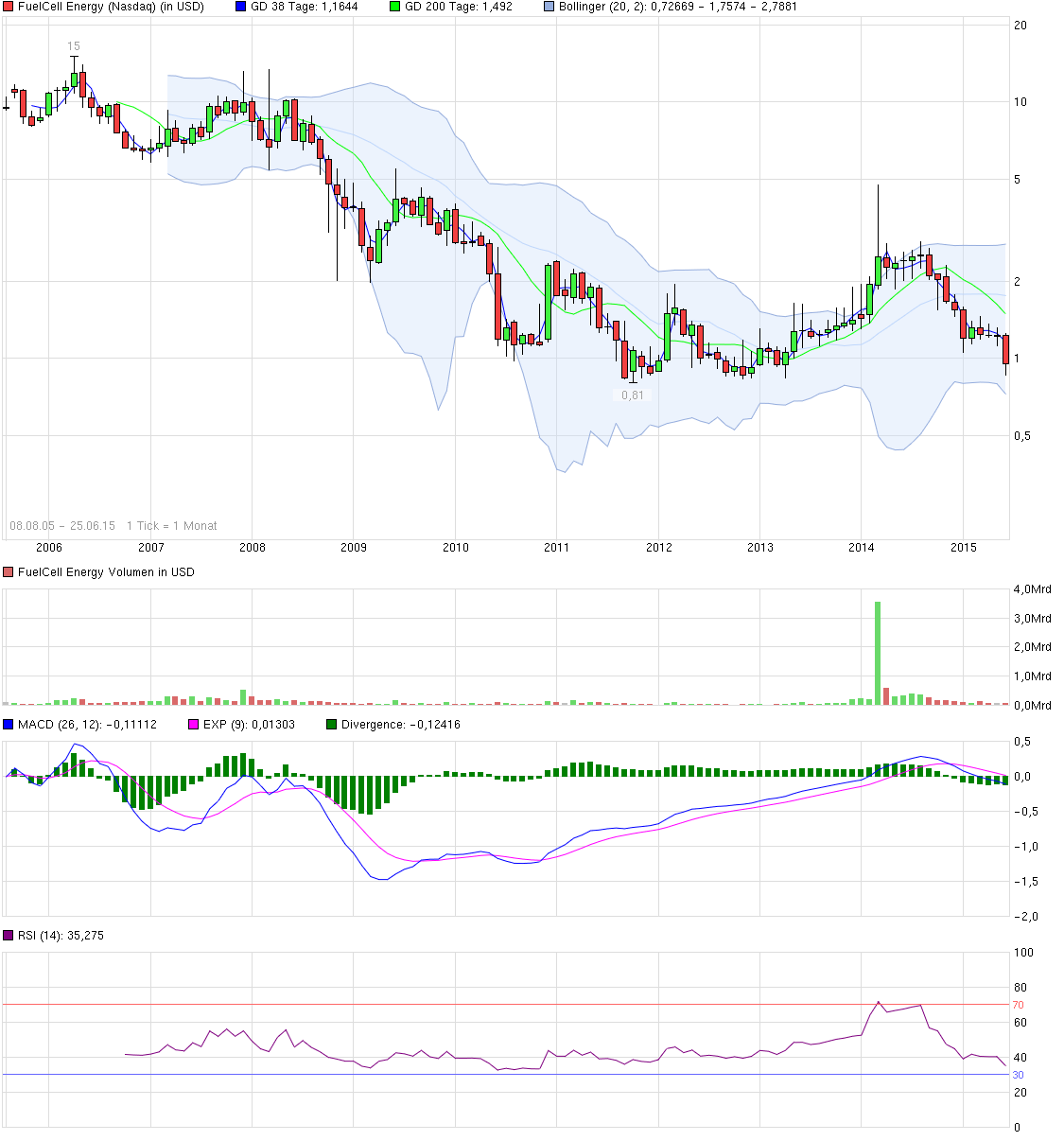Click the last red candlestick in 2015
Viewport: 1064px width, 1141px height.
coord(1006,350)
